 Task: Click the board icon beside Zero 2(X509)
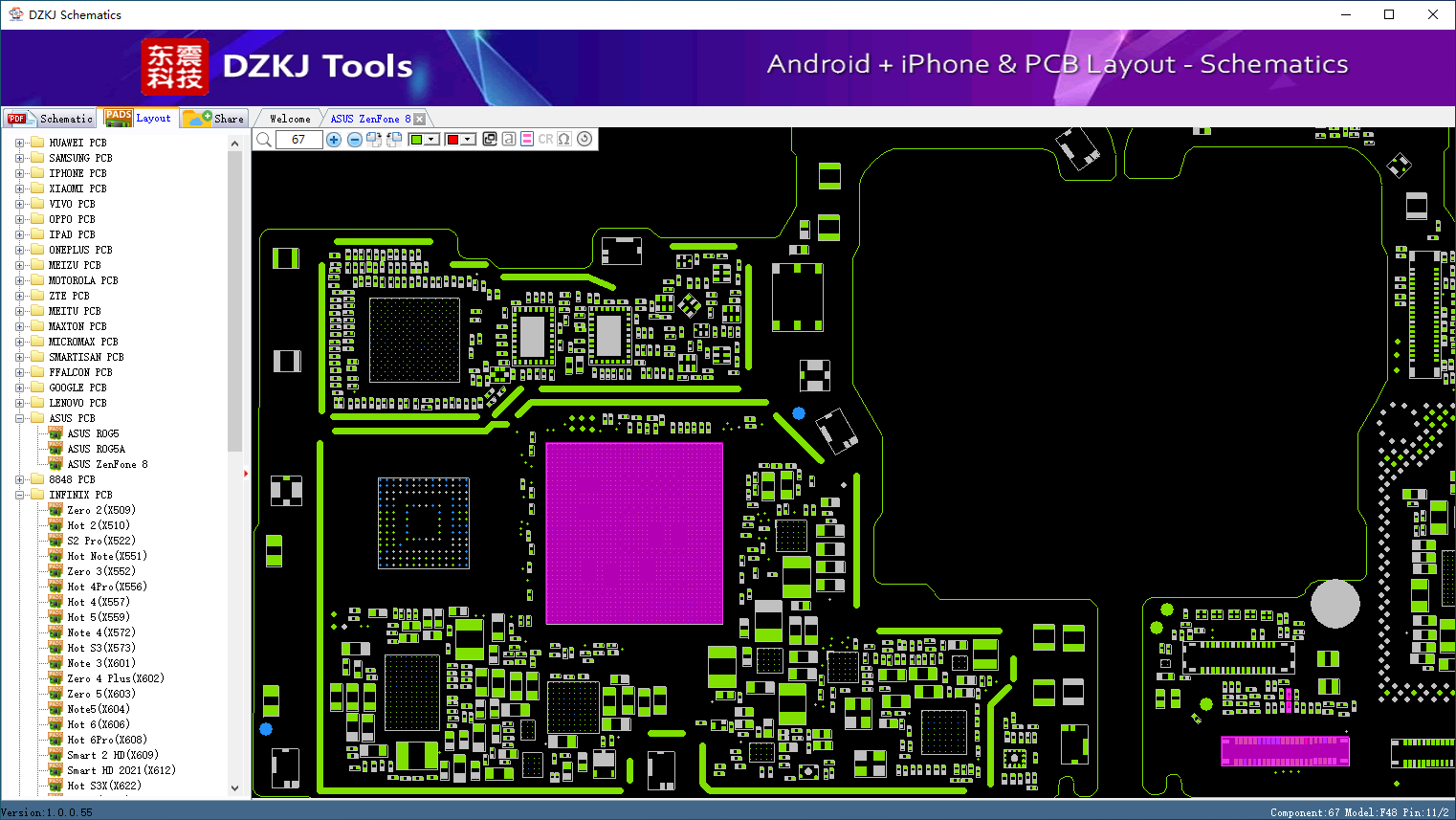click(55, 510)
